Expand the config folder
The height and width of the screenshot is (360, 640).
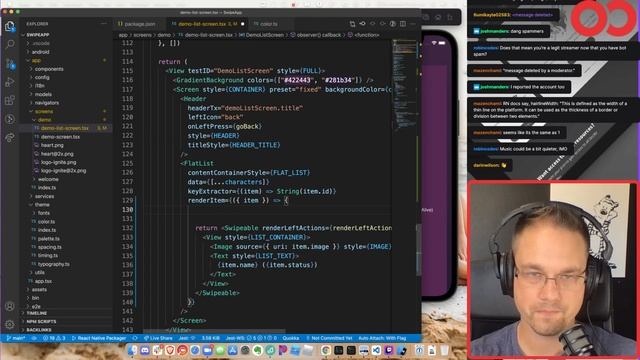(42, 78)
